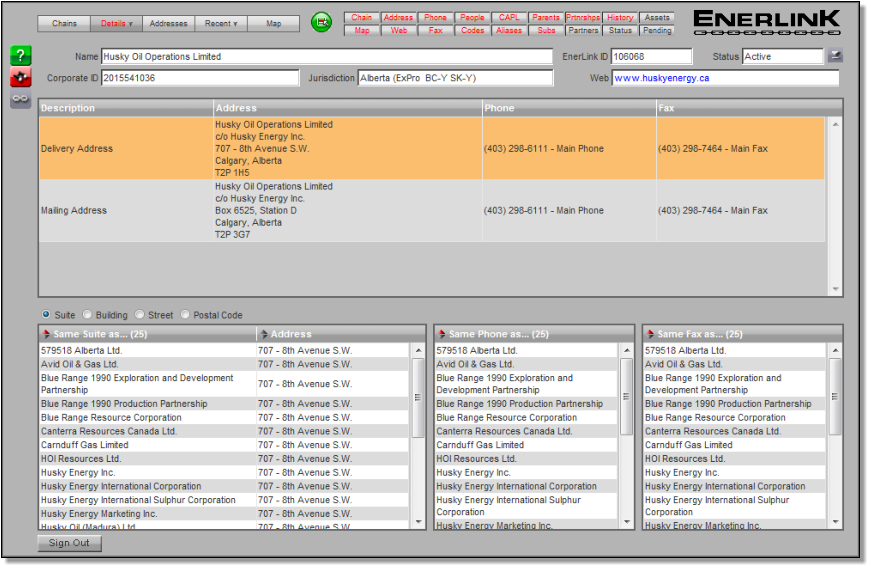
Task: Open the Addresses tab
Action: click(x=168, y=23)
